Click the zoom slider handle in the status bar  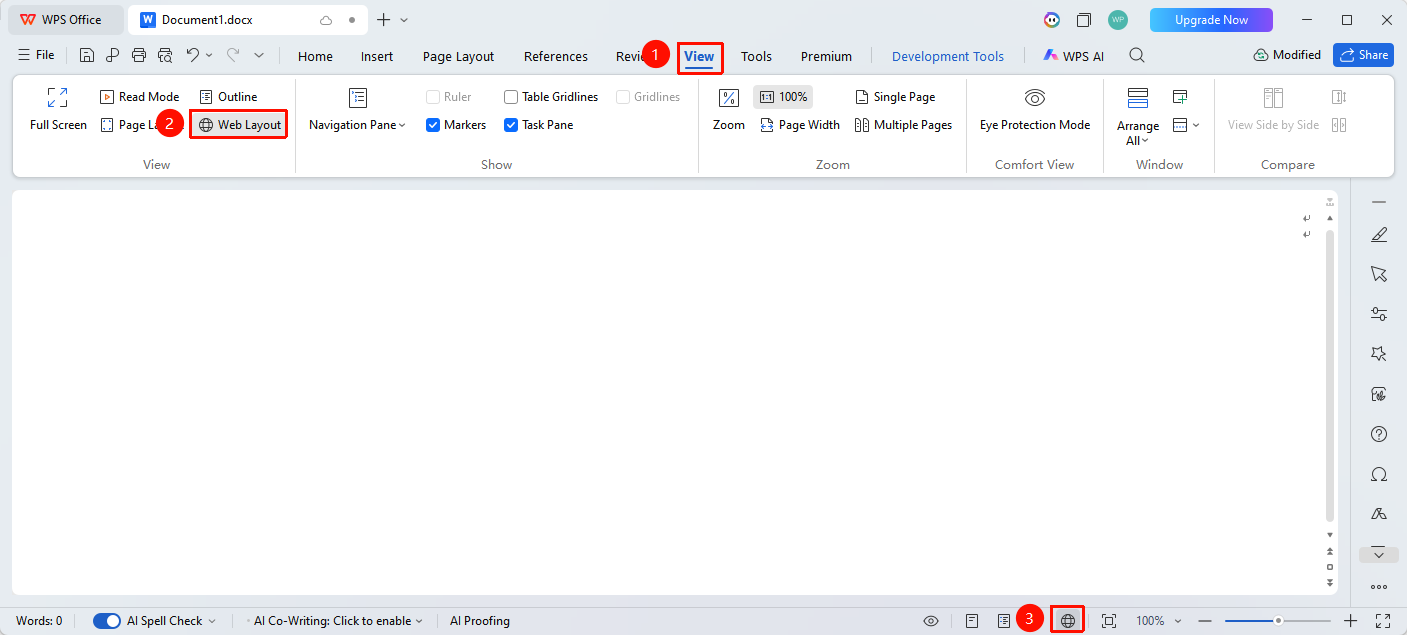[x=1278, y=621]
